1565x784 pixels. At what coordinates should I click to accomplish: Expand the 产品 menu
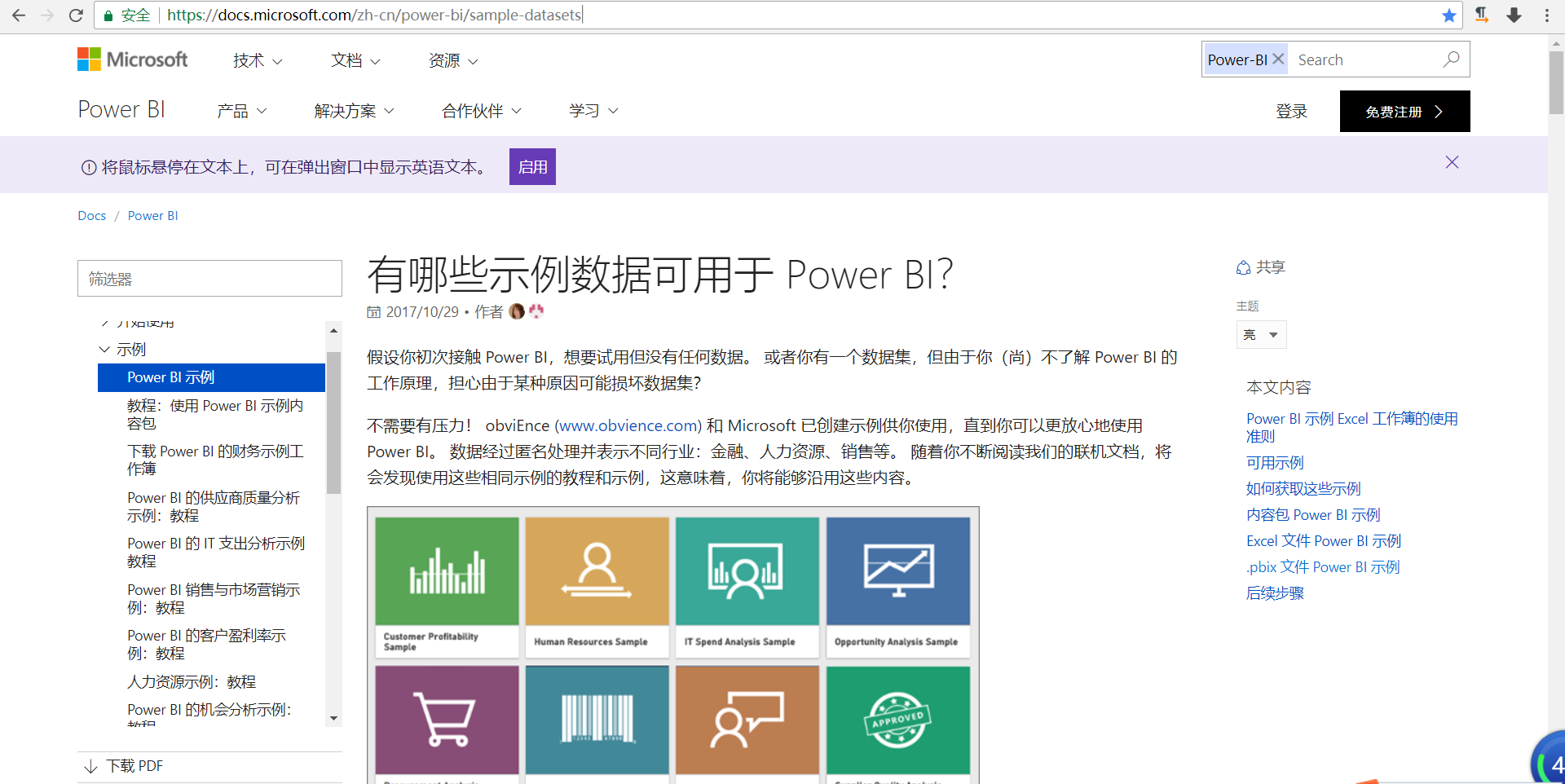[242, 111]
